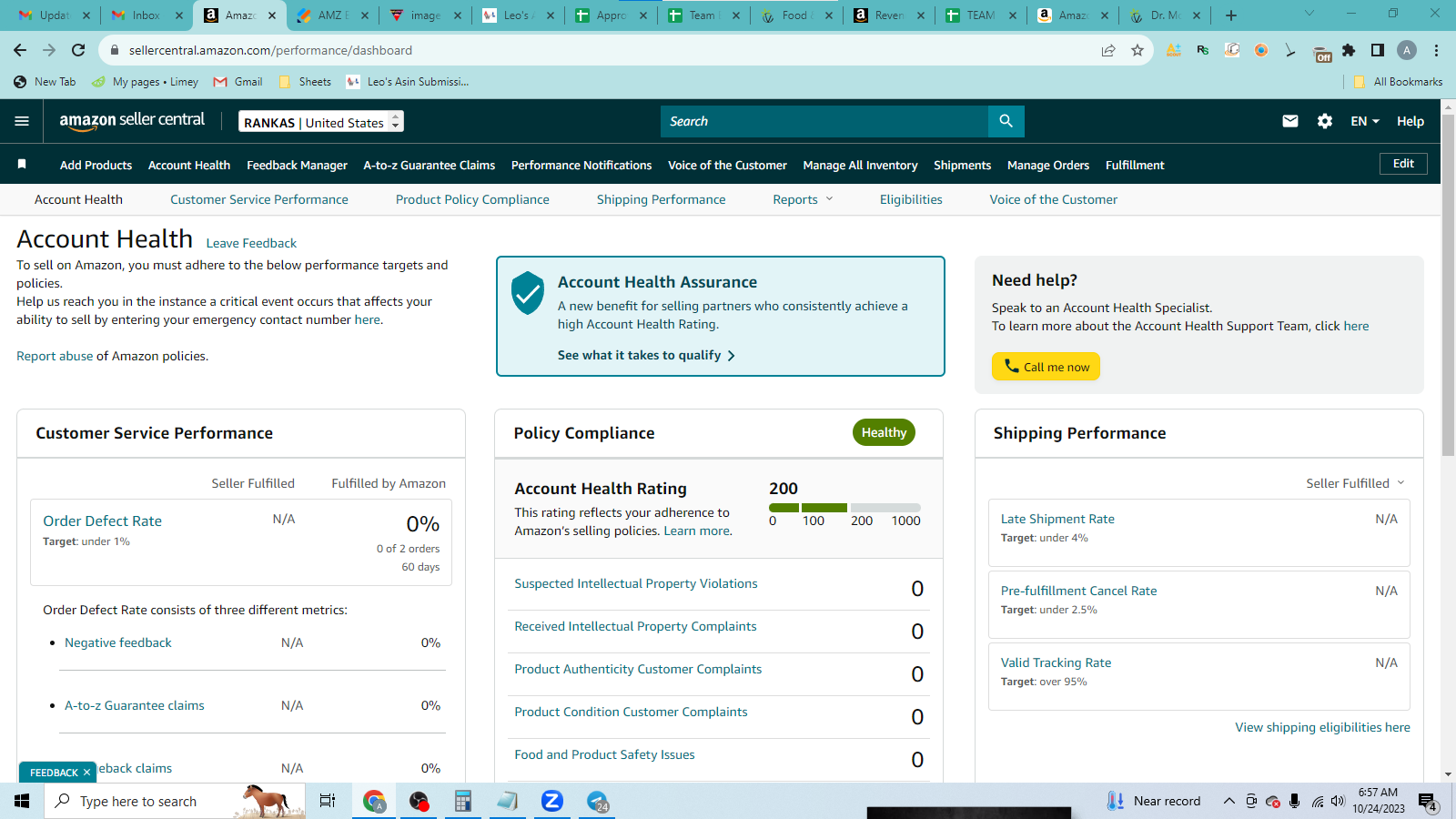Open the Help link in the header
This screenshot has width=1456, height=819.
(x=1410, y=121)
